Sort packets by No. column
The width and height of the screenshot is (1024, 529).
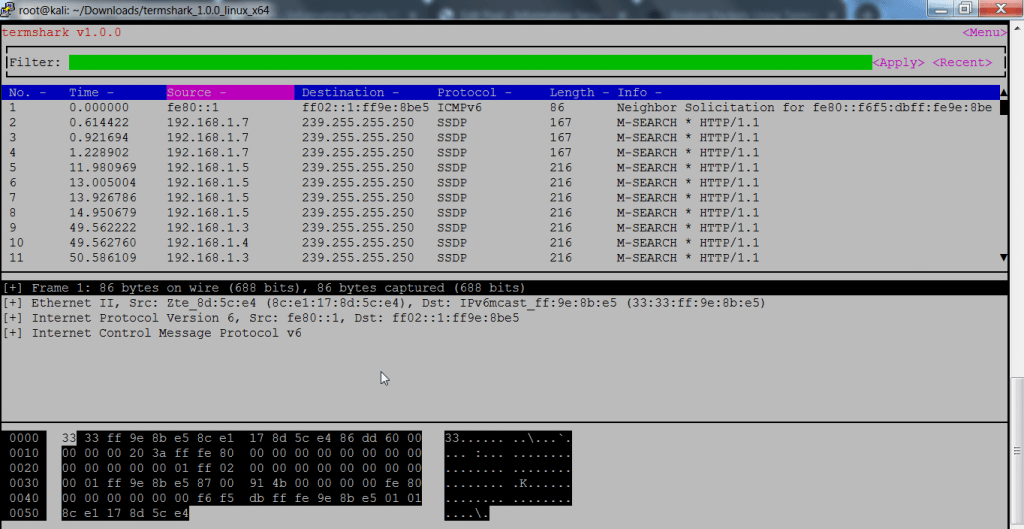point(27,93)
